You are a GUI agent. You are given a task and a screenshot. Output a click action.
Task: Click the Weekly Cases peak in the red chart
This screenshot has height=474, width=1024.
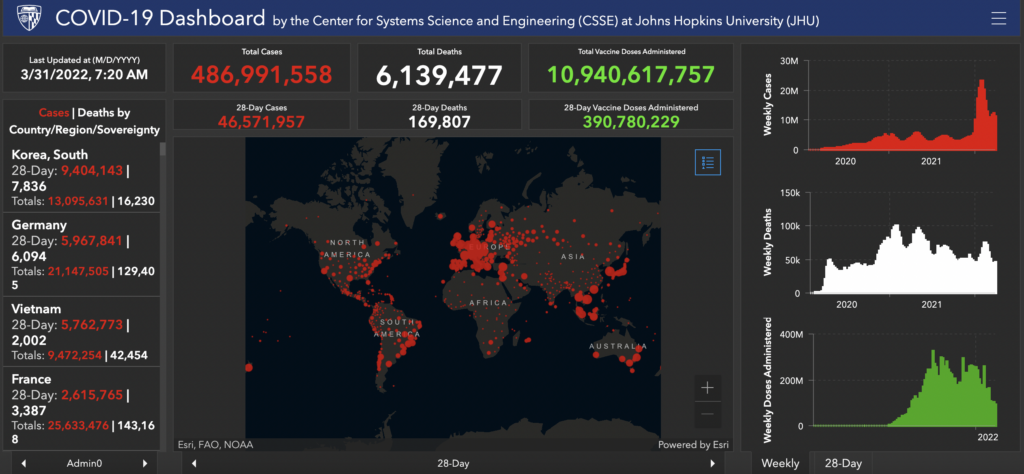tap(981, 84)
